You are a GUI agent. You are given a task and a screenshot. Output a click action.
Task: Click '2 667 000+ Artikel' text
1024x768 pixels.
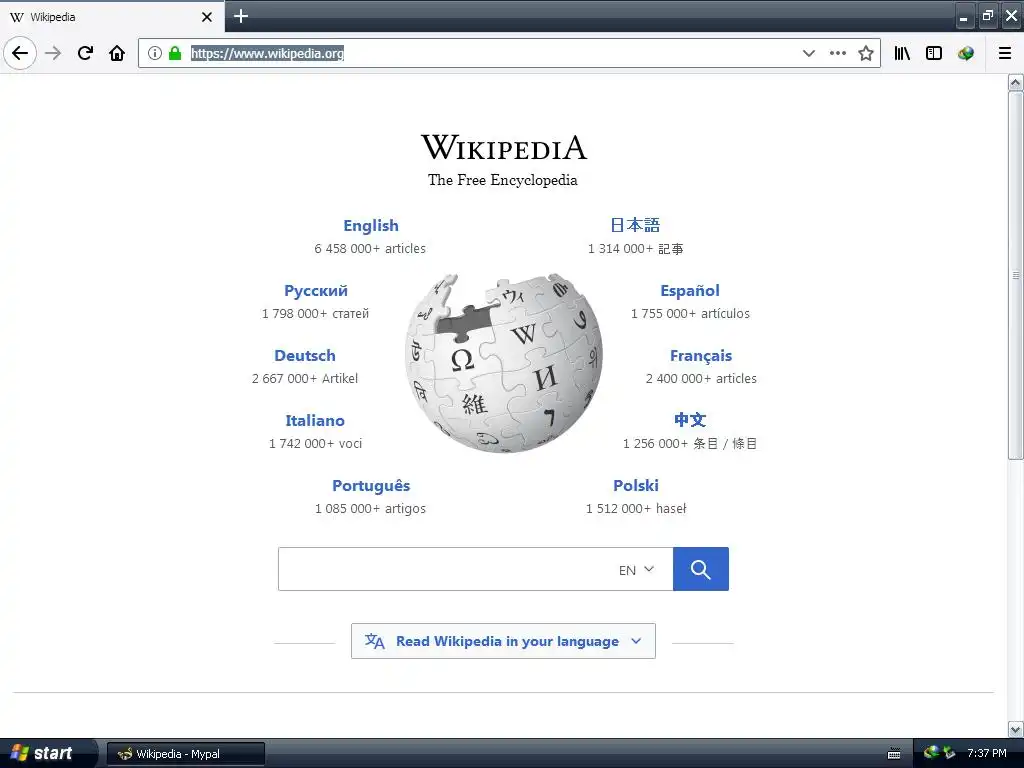305,378
